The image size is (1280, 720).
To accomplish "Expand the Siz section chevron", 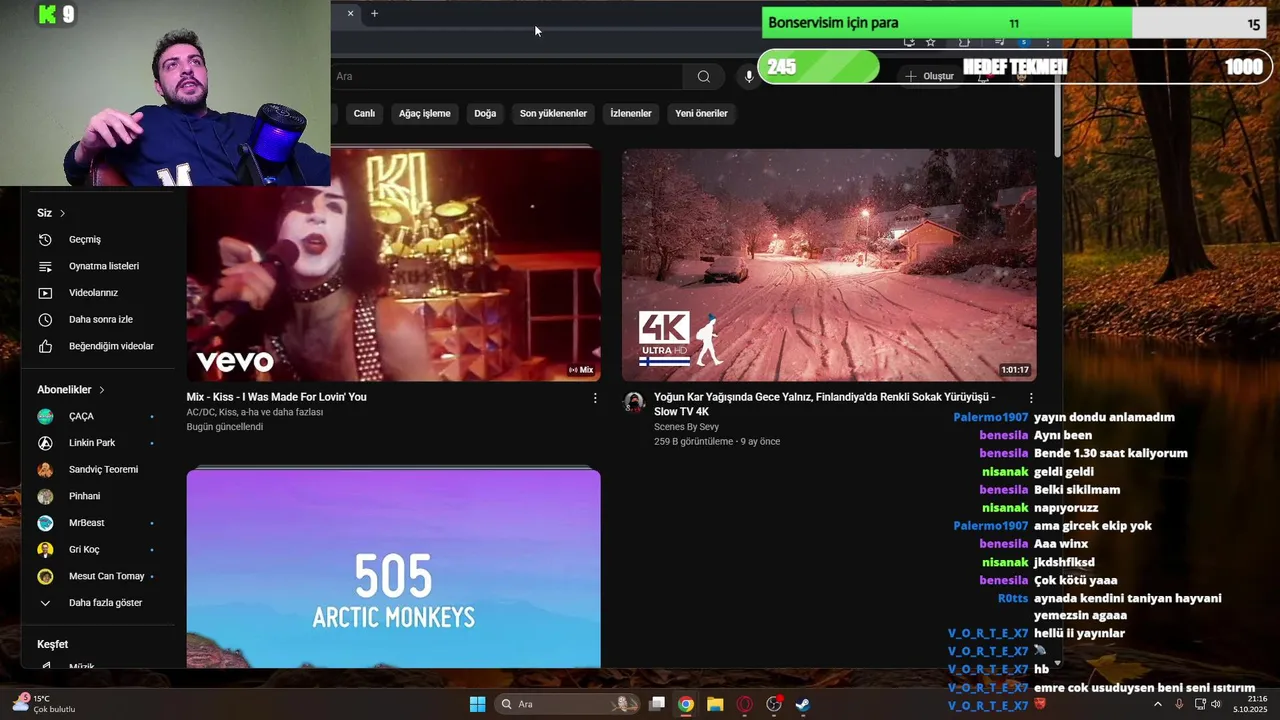I will (x=62, y=213).
